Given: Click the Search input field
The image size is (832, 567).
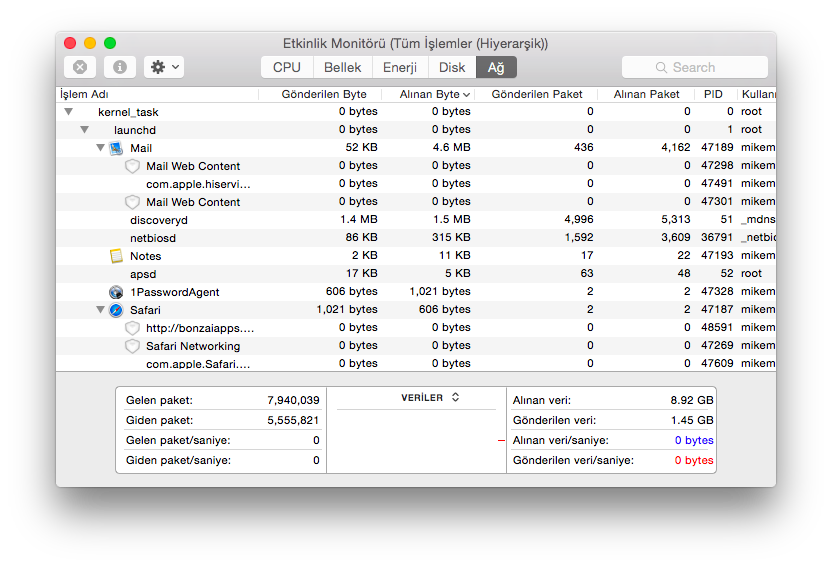Looking at the screenshot, I should [x=695, y=67].
